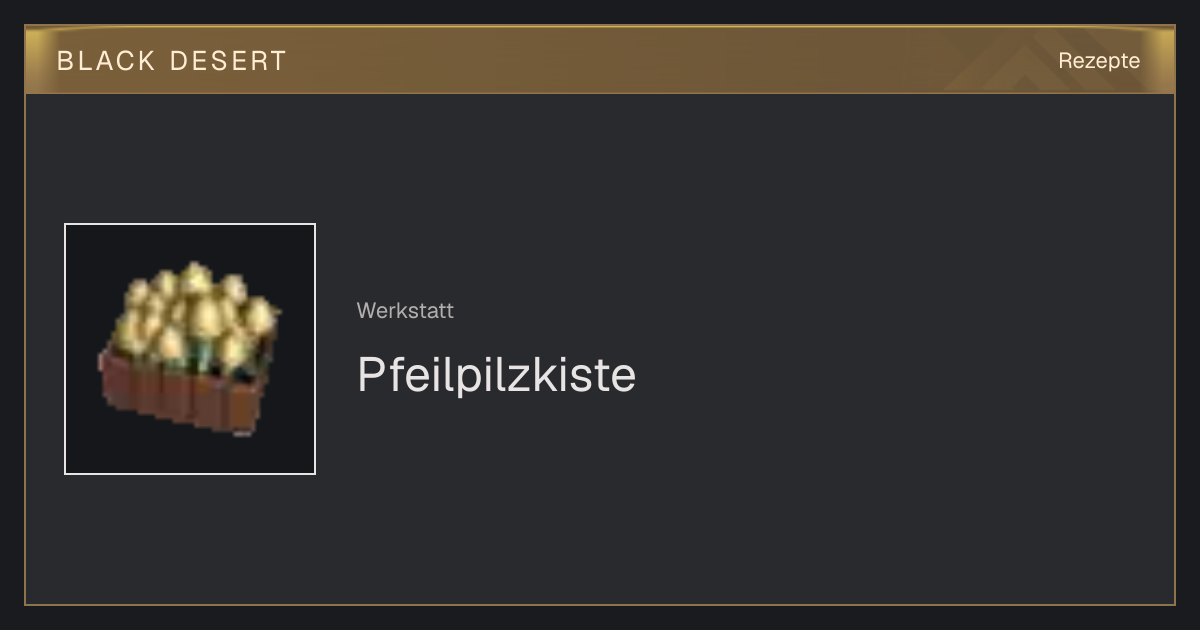
Task: Click the letter B in BLACK DESERT
Action: (65, 61)
